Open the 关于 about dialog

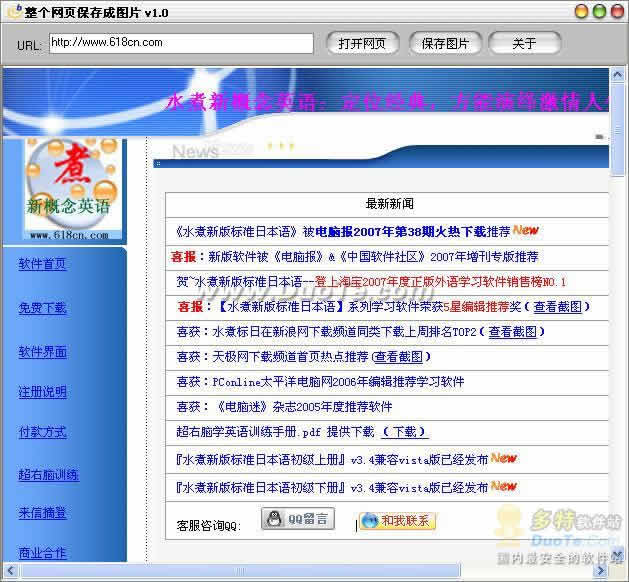click(524, 43)
